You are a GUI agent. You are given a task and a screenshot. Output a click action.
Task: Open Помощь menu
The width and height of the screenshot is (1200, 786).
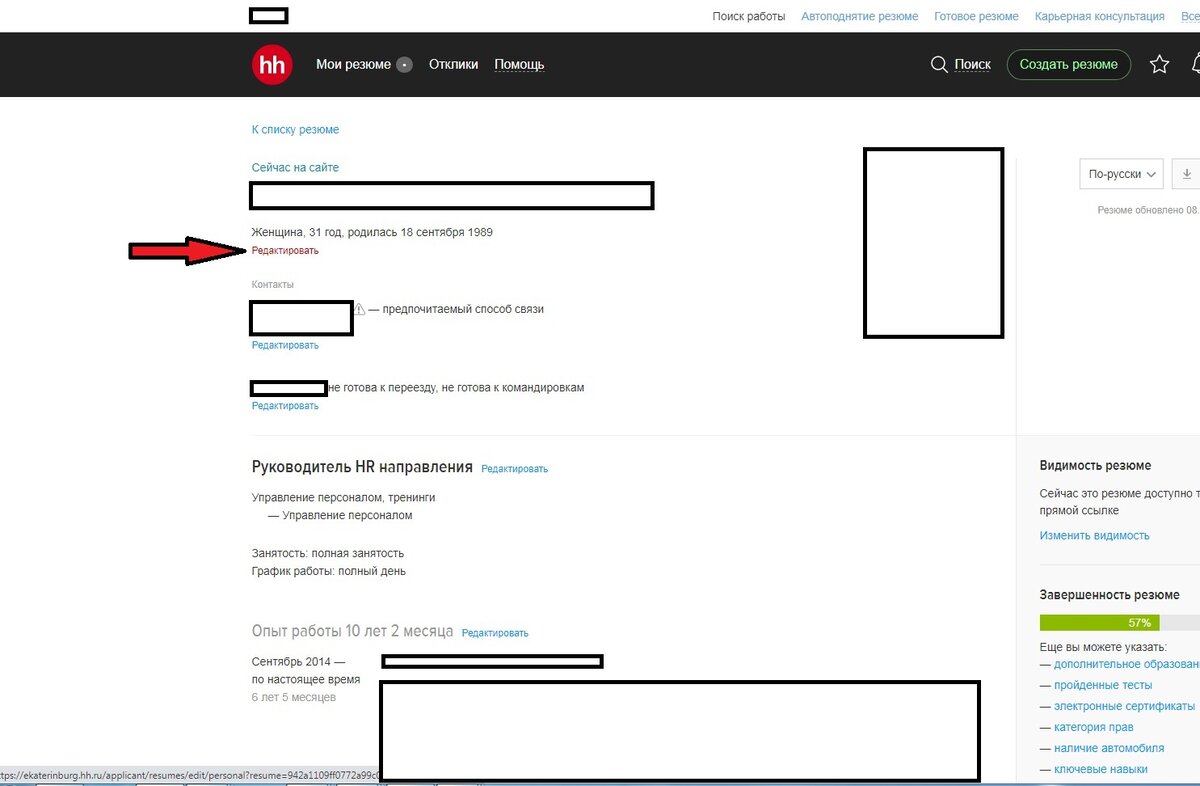click(519, 65)
